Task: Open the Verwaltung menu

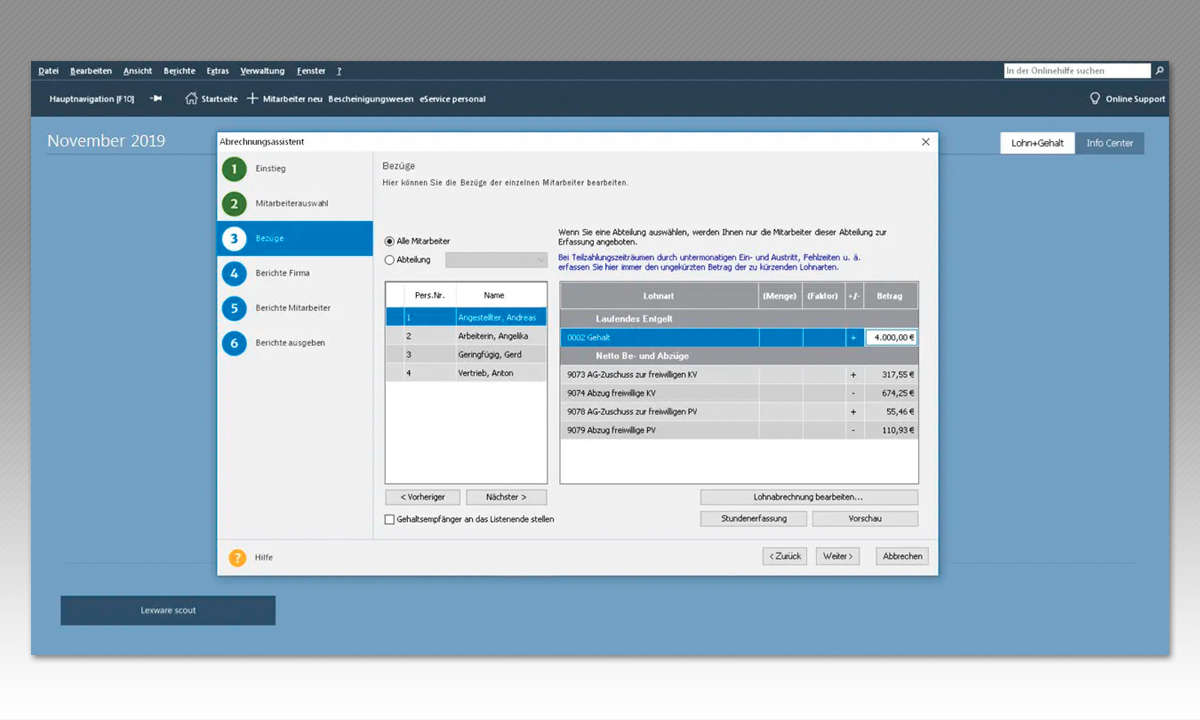Action: (263, 71)
